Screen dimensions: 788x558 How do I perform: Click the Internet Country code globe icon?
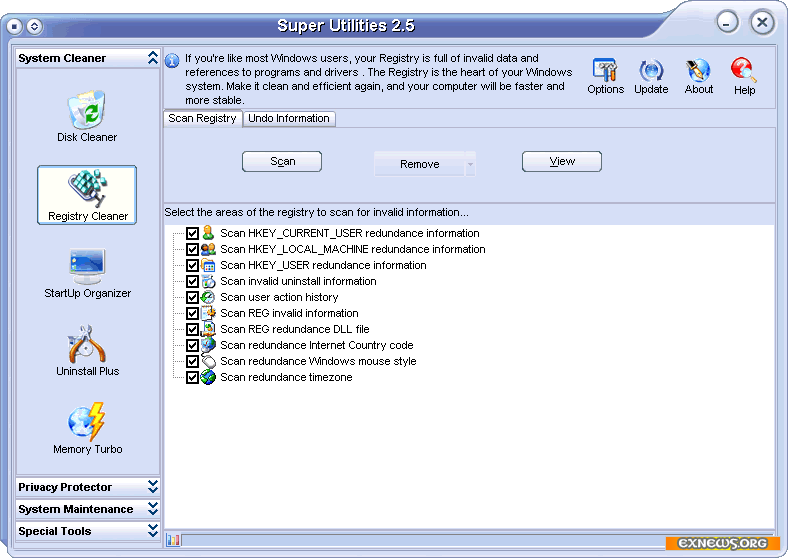[208, 345]
